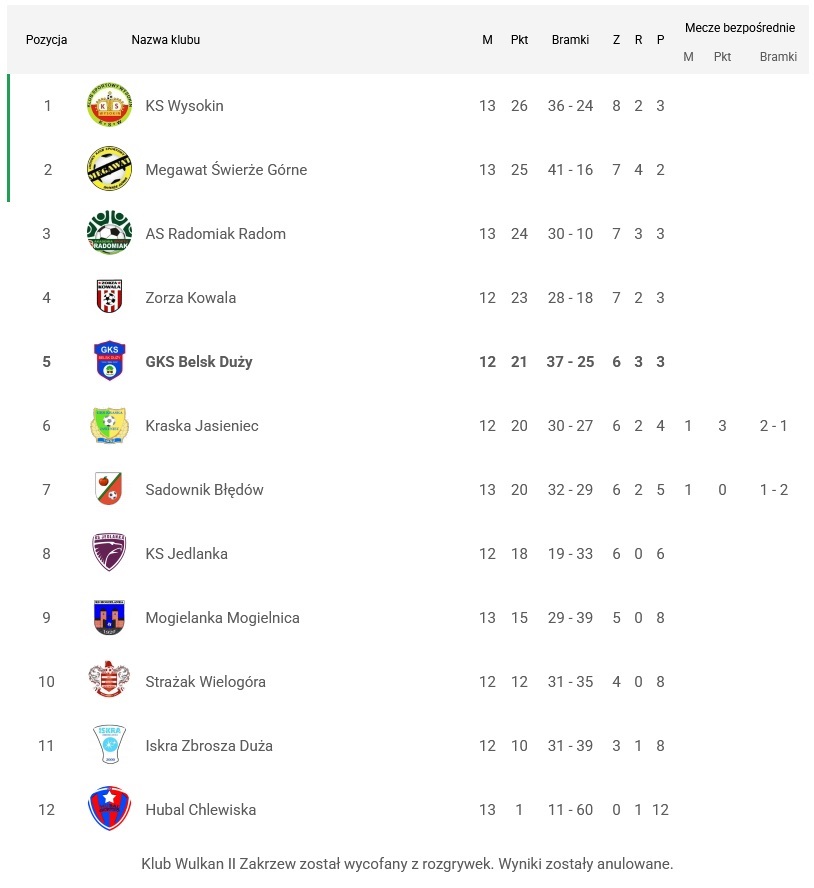Image resolution: width=814 pixels, height=888 pixels.
Task: Open the Strażak Wielogóra emblem
Action: point(109,682)
